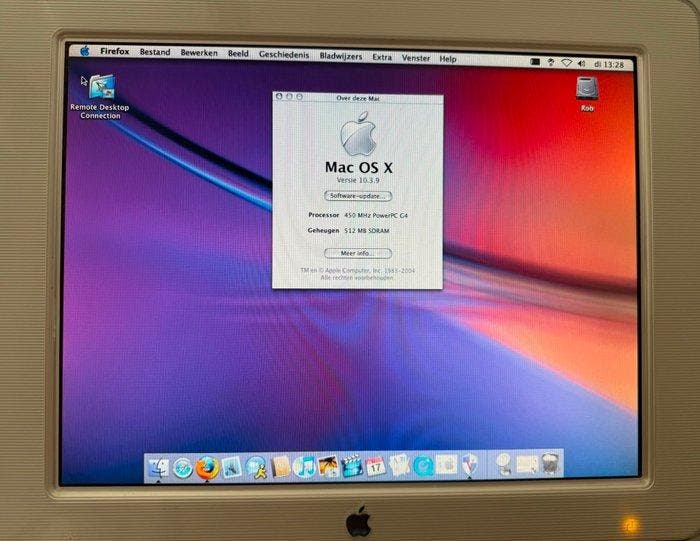Open the Beeld menu

click(238, 54)
